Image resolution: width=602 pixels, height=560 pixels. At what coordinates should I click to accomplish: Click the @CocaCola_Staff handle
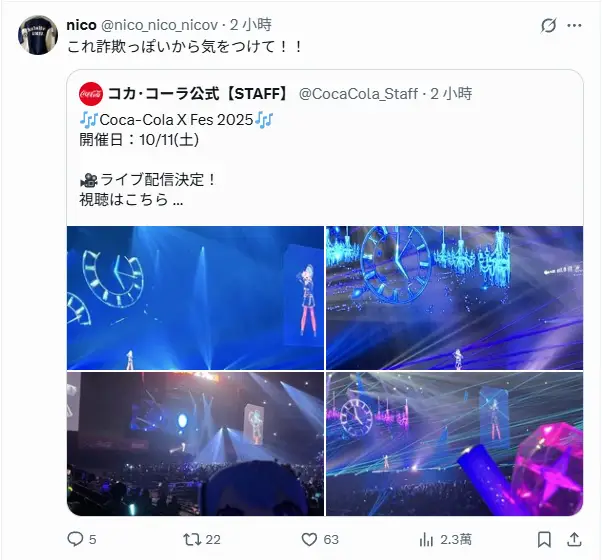point(358,94)
